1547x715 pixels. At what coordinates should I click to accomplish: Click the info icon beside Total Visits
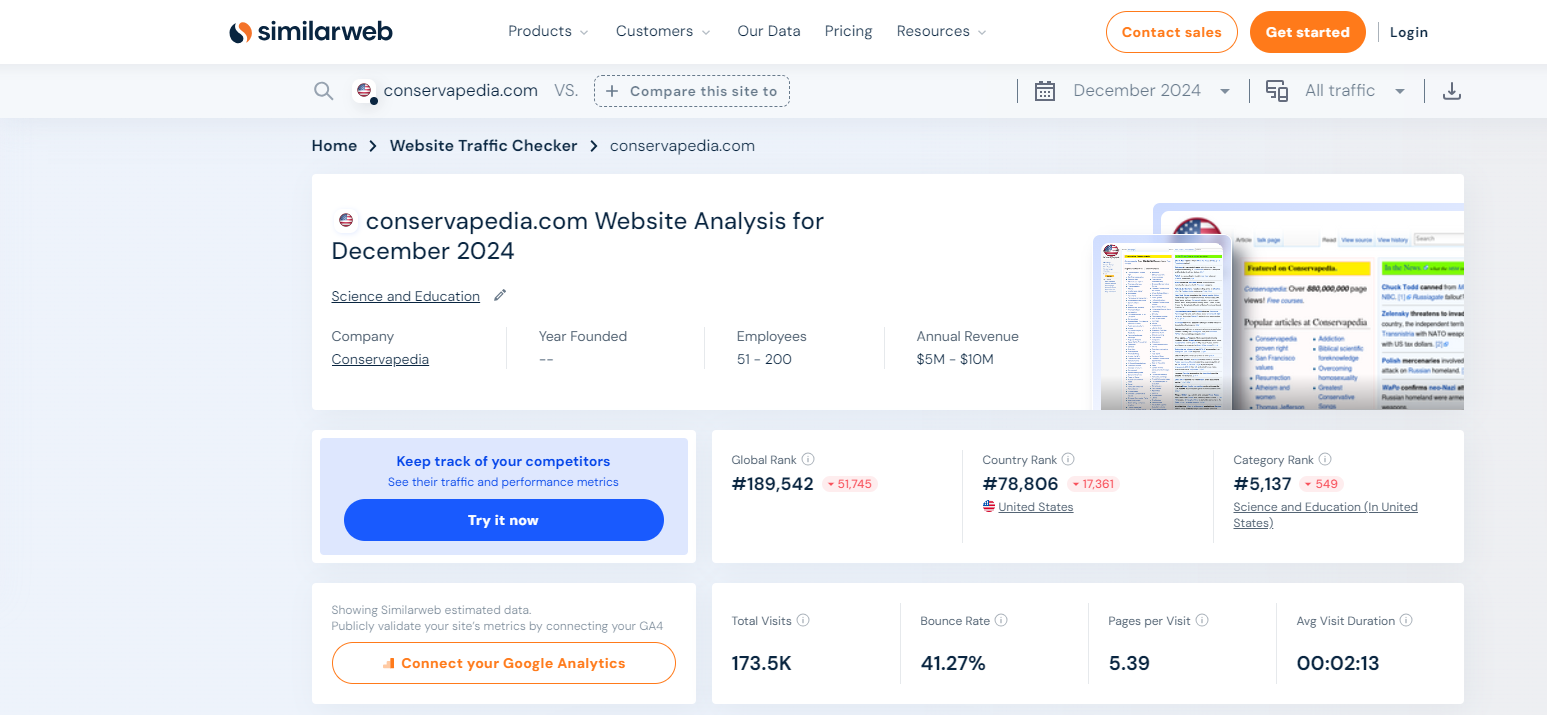pyautogui.click(x=803, y=620)
